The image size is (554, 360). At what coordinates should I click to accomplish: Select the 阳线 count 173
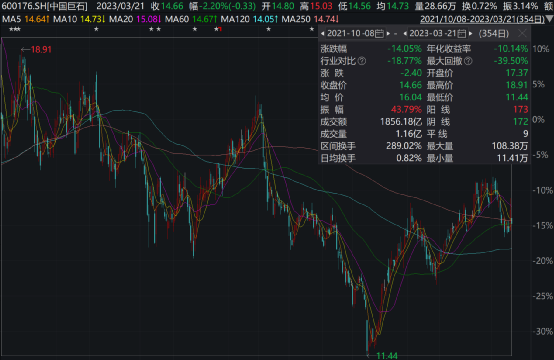tap(521, 110)
